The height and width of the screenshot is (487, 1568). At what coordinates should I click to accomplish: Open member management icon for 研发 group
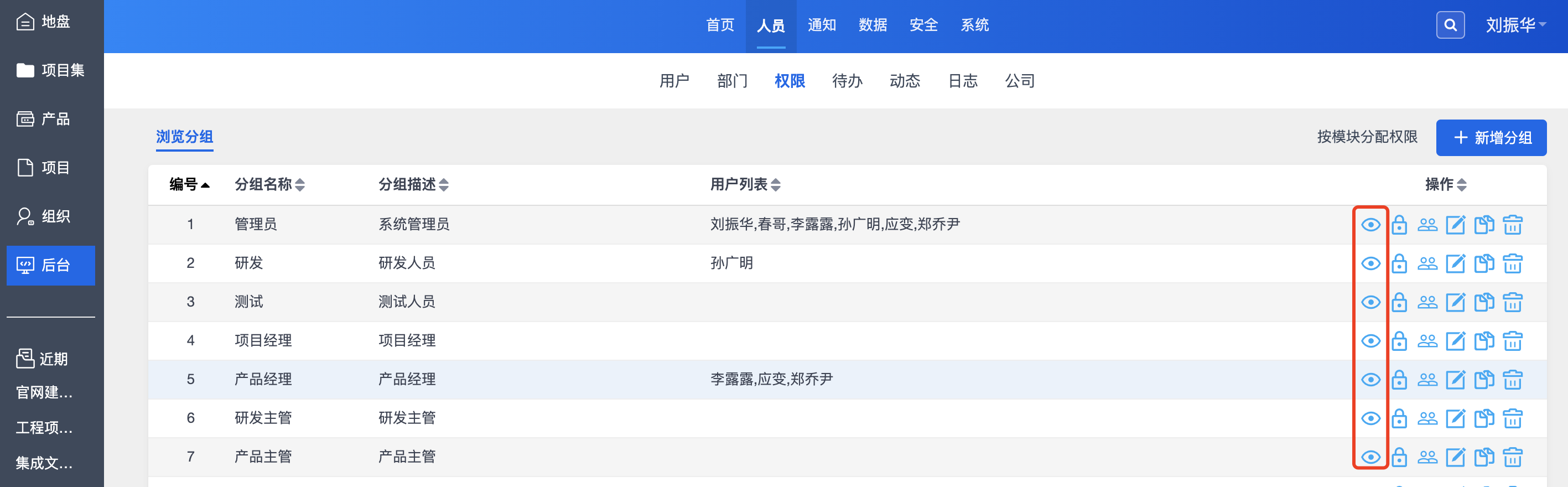pyautogui.click(x=1427, y=263)
